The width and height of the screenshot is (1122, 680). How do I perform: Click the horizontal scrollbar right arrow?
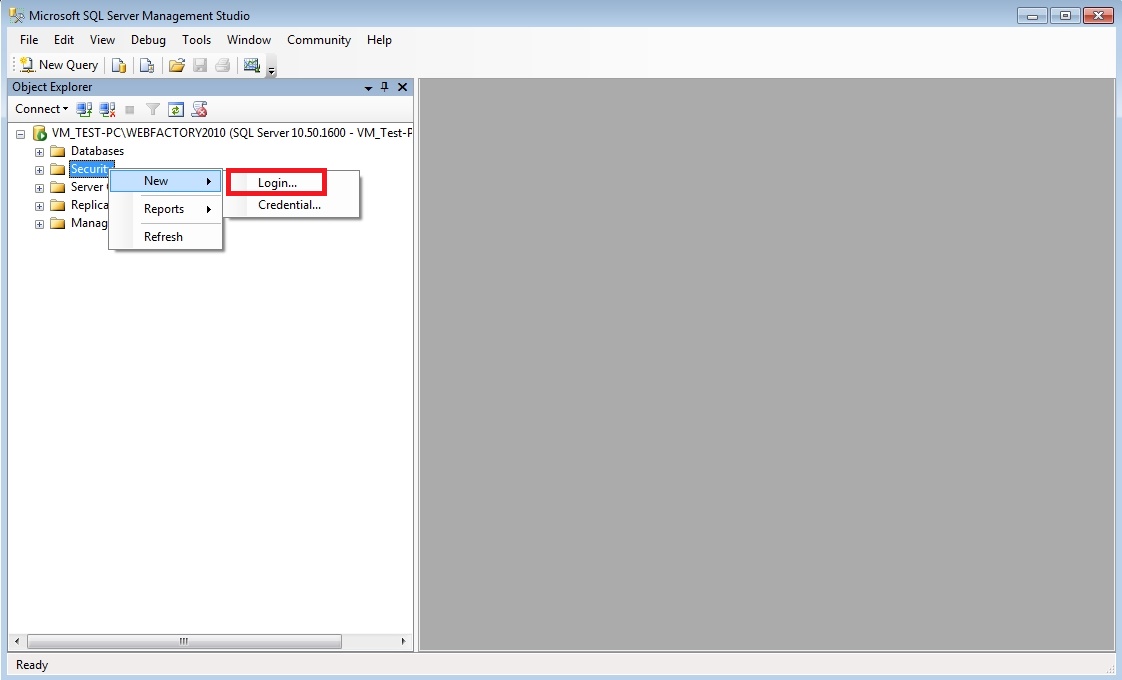pos(404,641)
